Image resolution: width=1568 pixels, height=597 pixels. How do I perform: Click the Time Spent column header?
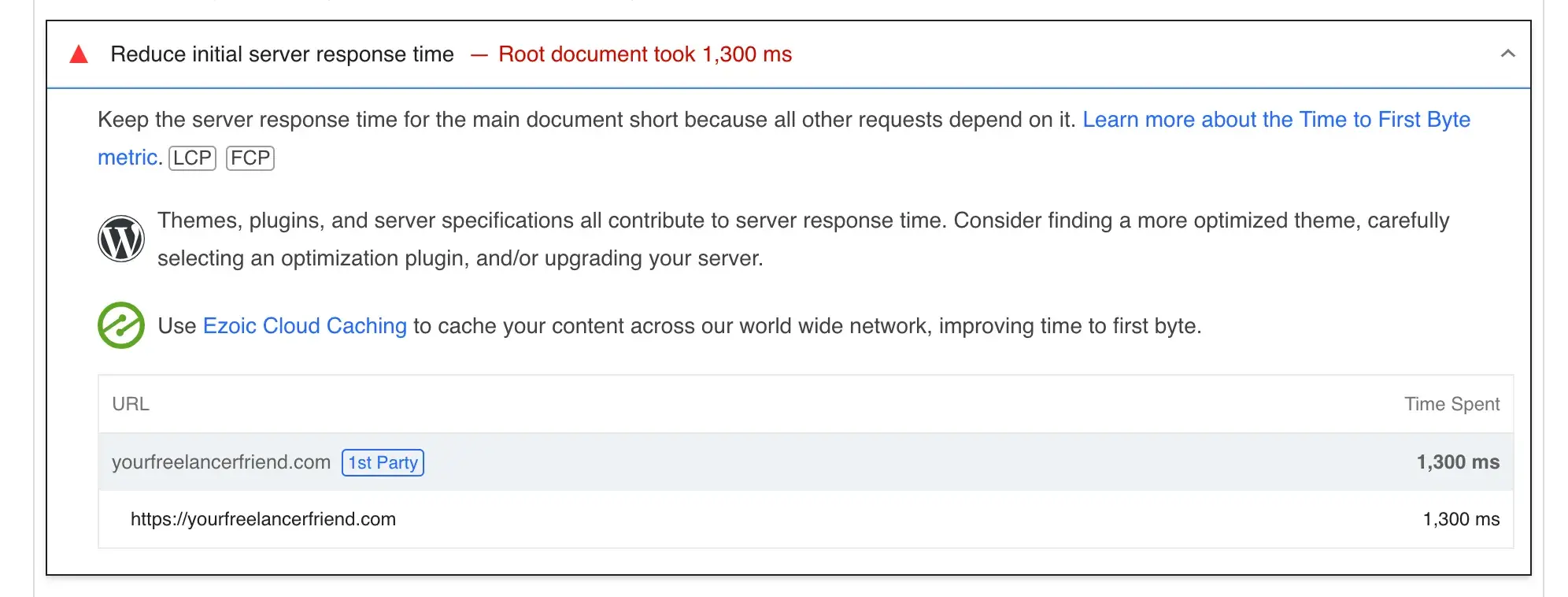(x=1452, y=404)
